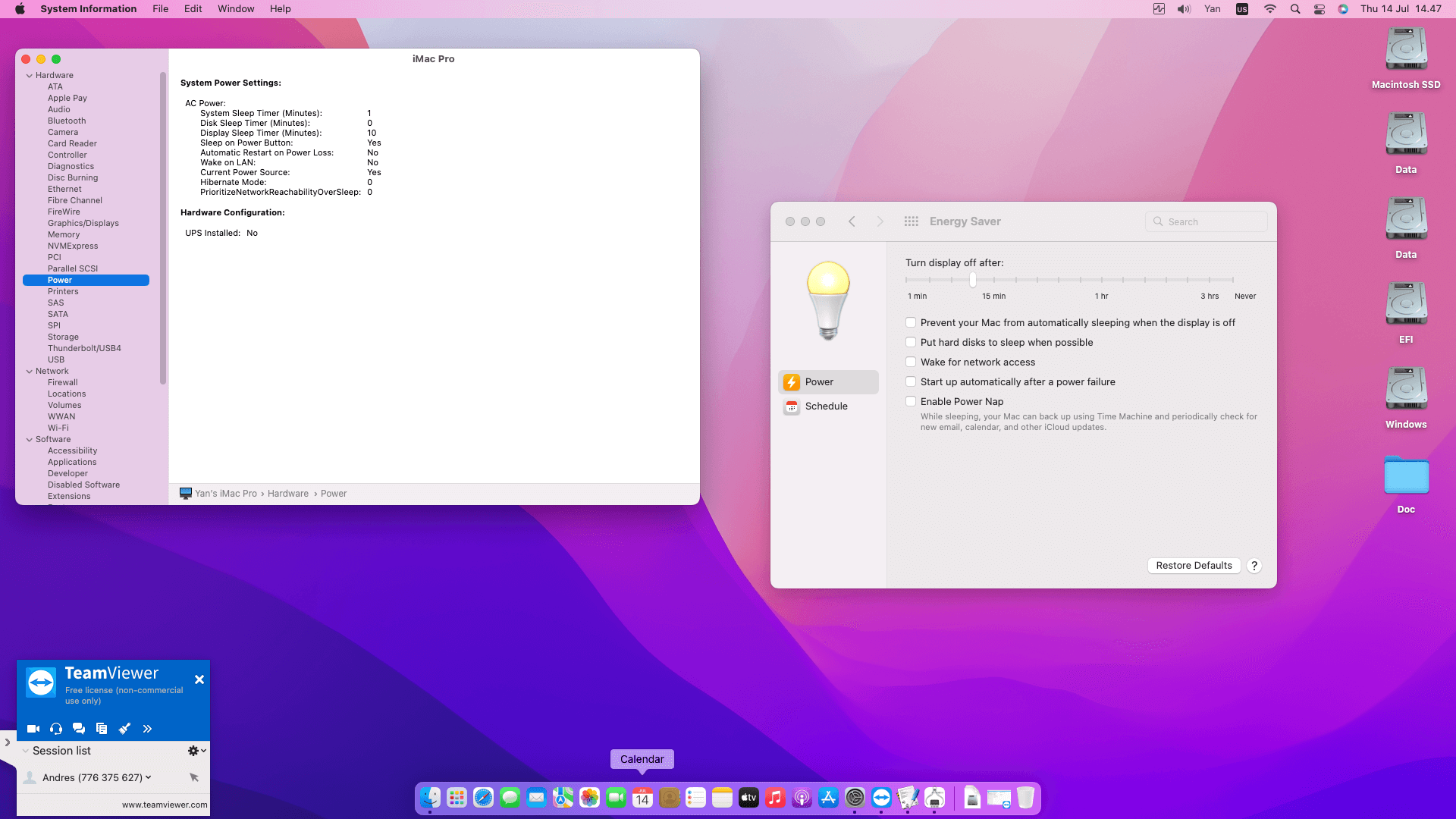
Task: Click the TeamViewer headset audio icon
Action: 56,729
